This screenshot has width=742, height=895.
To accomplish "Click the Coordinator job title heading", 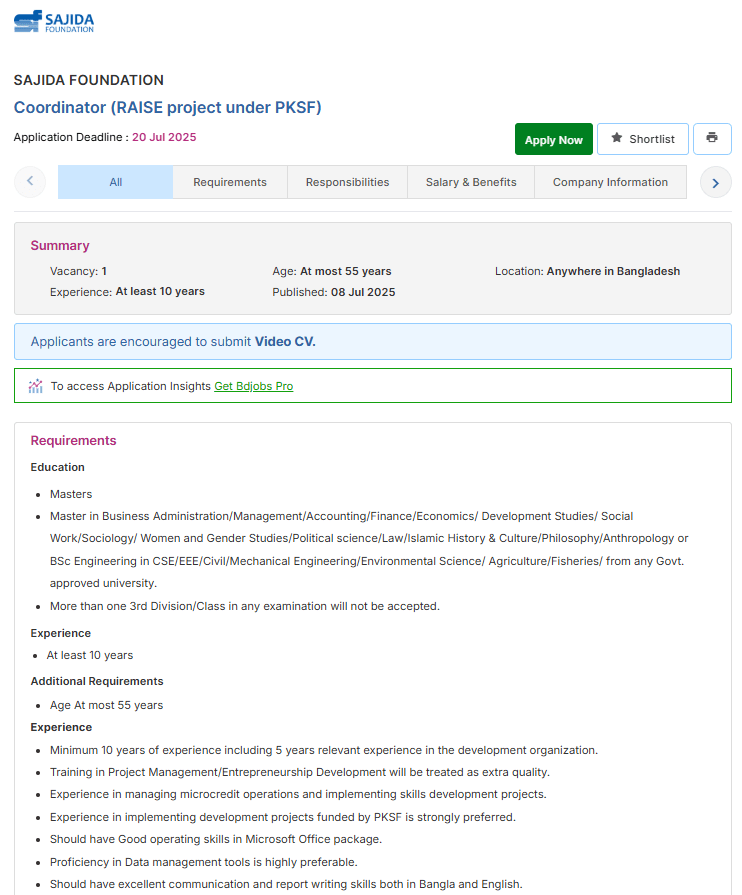I will click(167, 108).
